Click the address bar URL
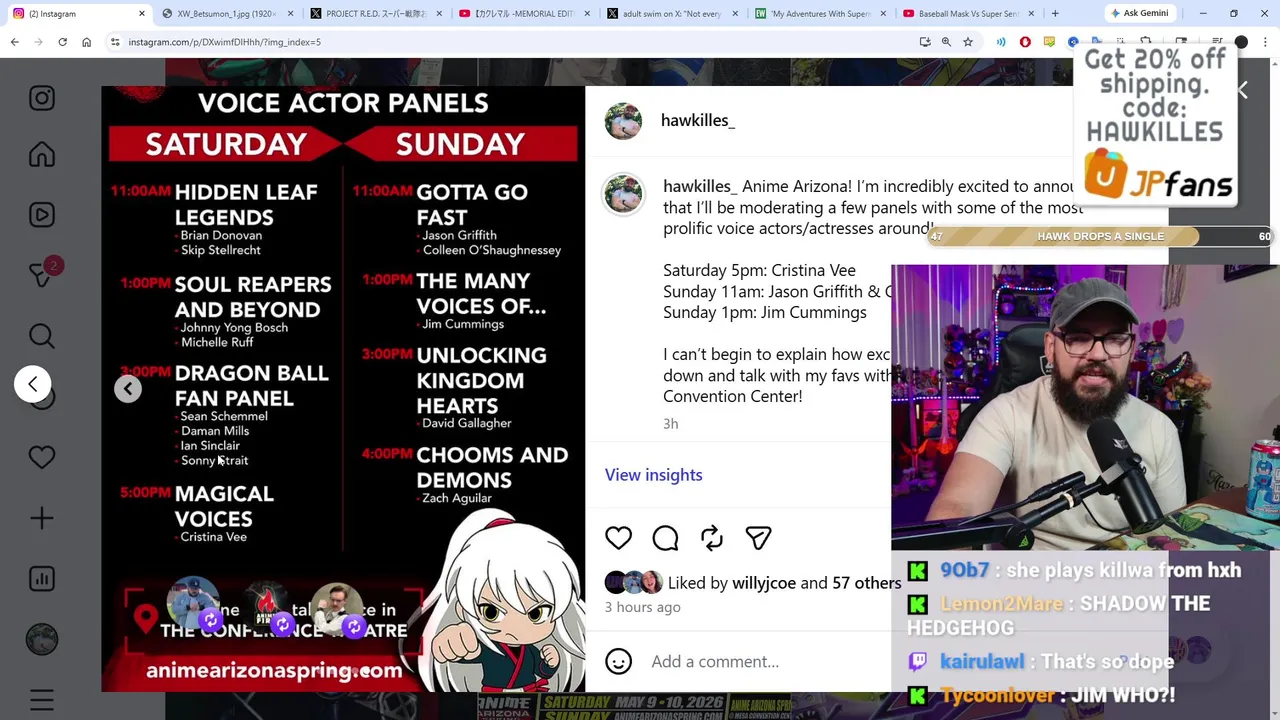 point(225,42)
